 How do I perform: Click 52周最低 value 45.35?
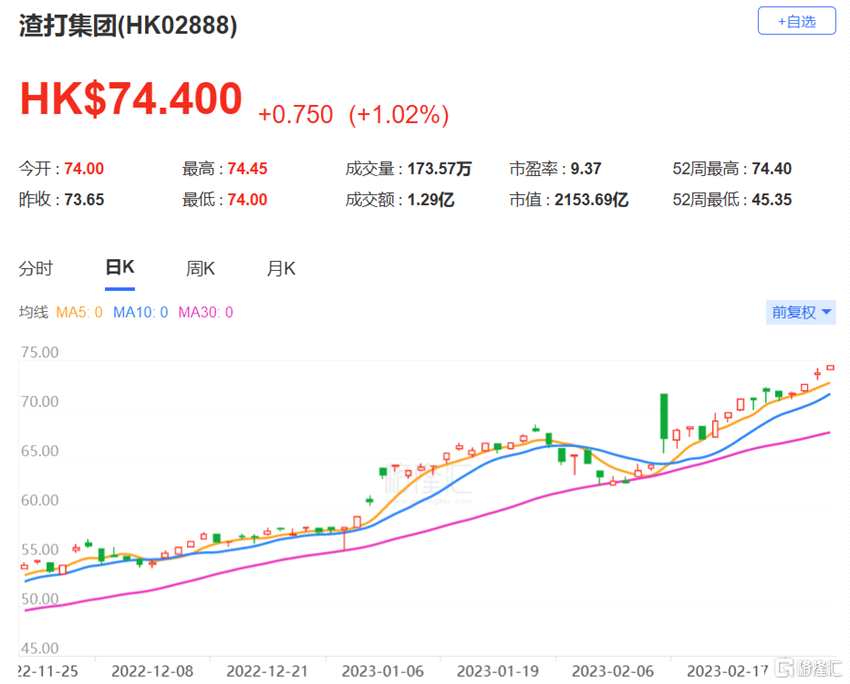(x=772, y=199)
